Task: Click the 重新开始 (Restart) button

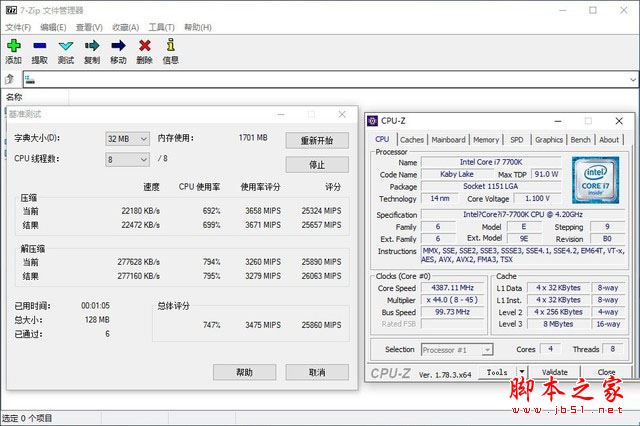Action: click(317, 140)
